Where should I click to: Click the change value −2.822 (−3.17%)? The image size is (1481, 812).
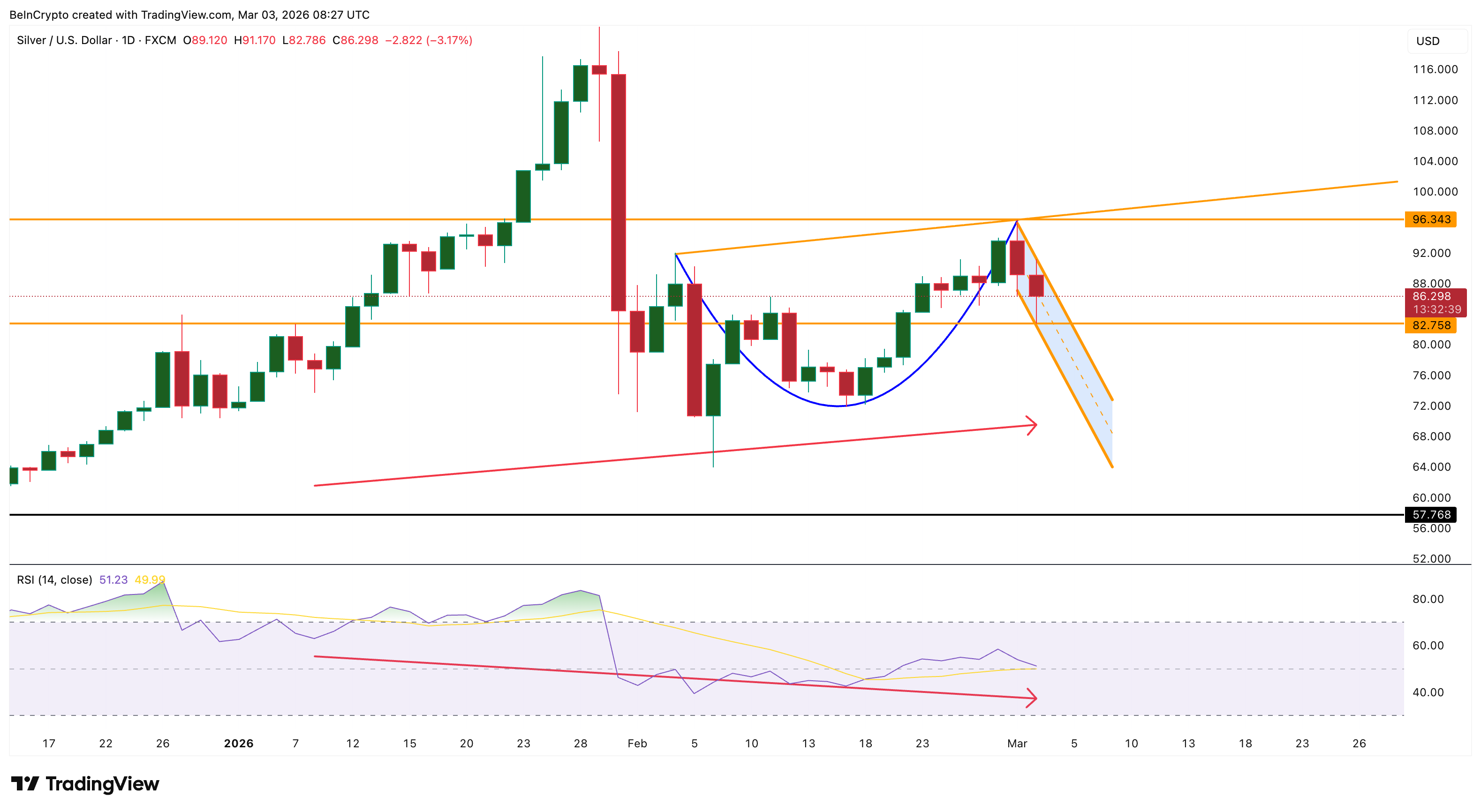(428, 40)
